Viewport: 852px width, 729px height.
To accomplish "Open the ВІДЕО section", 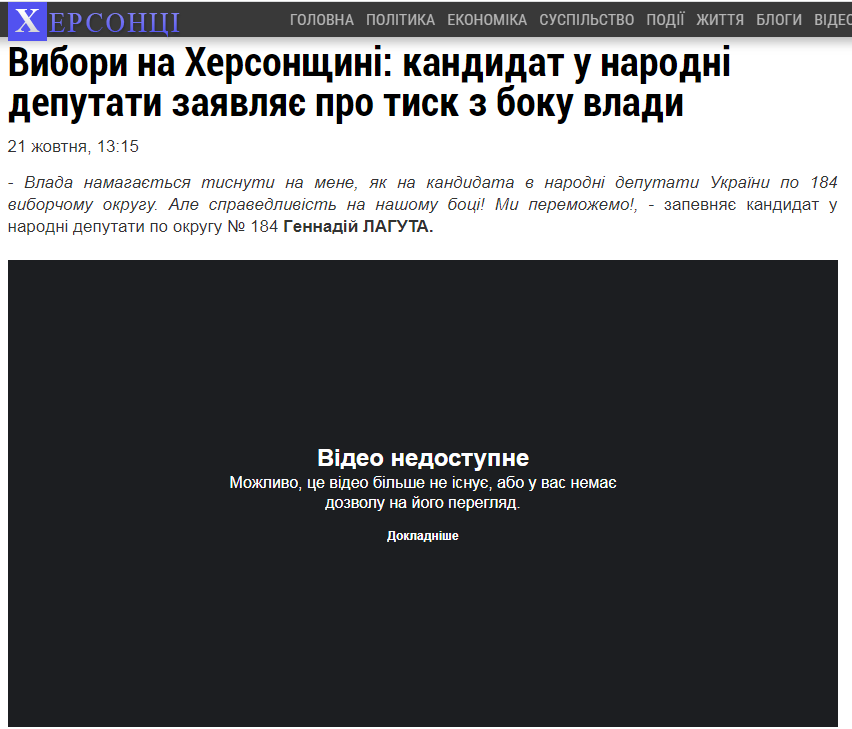I will [x=829, y=18].
